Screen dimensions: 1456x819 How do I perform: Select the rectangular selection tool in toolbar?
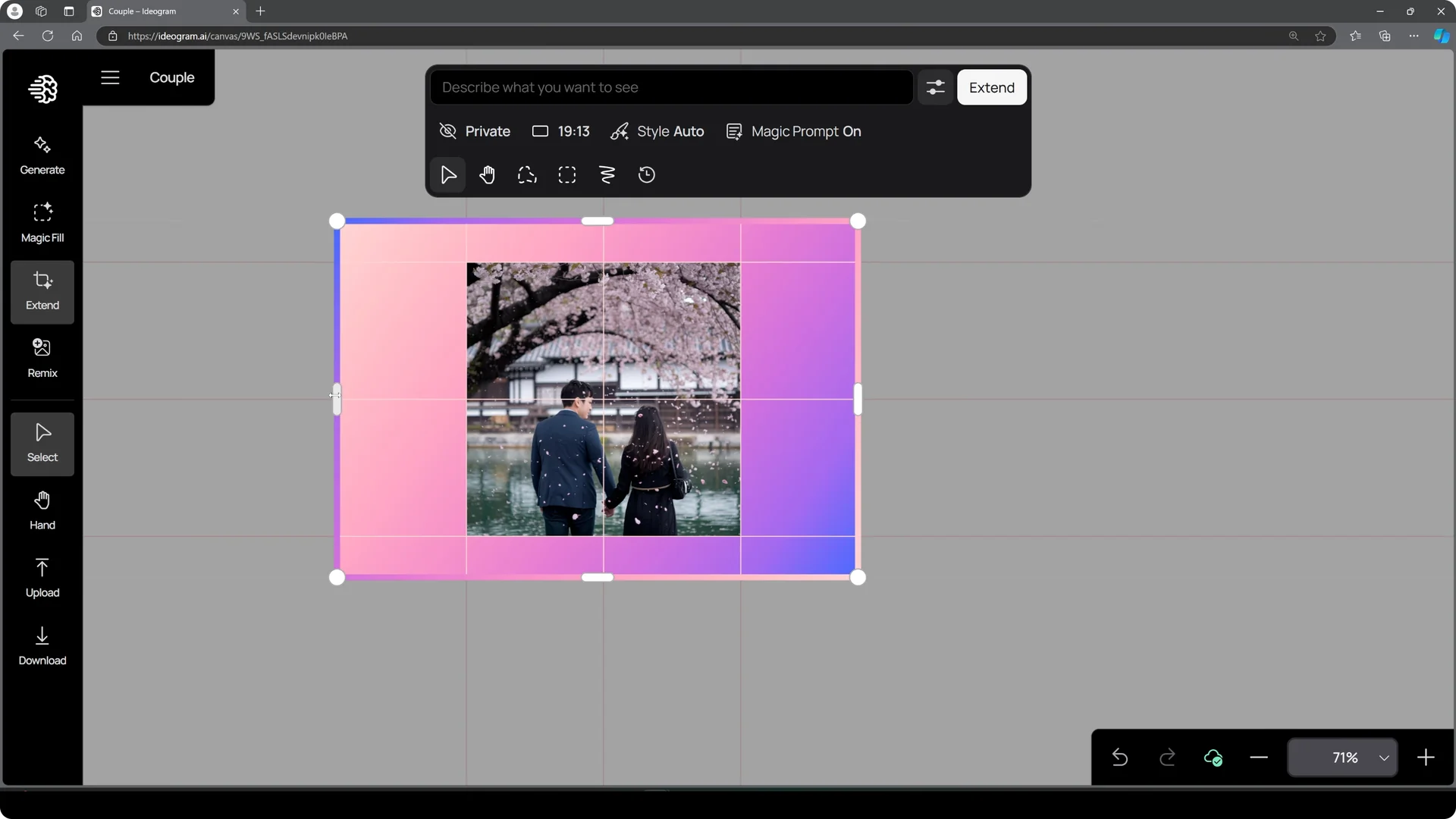coord(567,174)
